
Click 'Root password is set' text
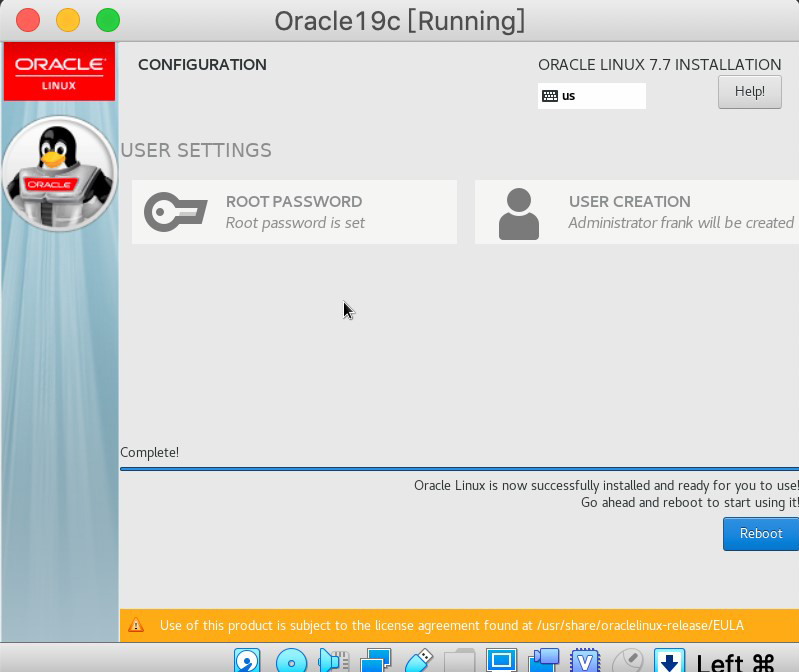295,223
